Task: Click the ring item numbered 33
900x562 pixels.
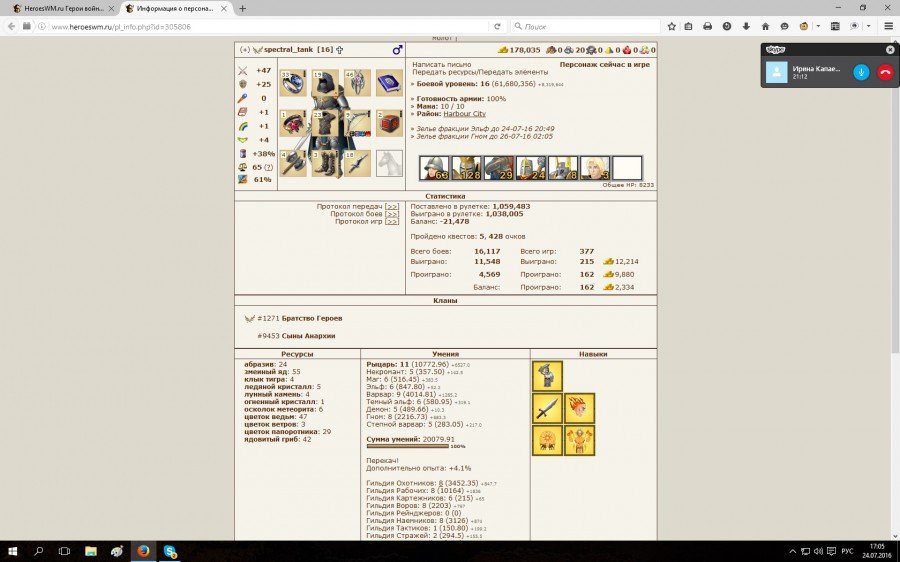Action: click(293, 83)
